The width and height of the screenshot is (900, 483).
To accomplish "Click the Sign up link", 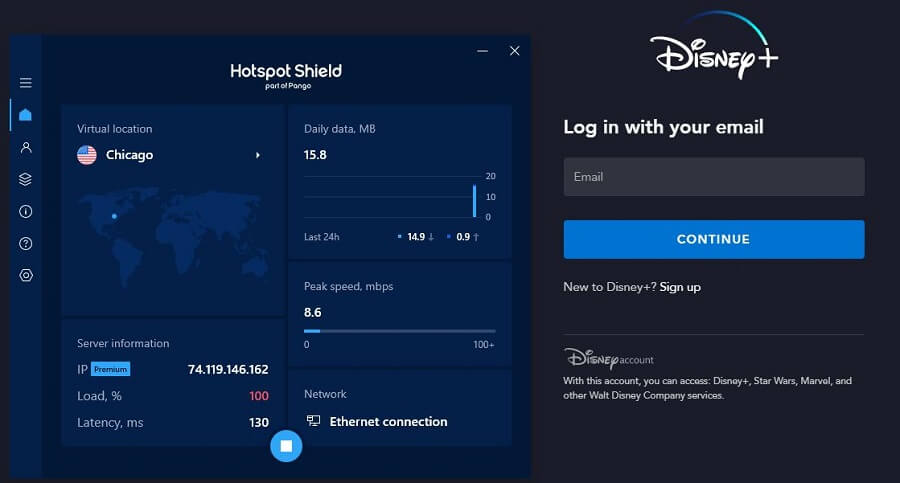I will click(x=680, y=287).
